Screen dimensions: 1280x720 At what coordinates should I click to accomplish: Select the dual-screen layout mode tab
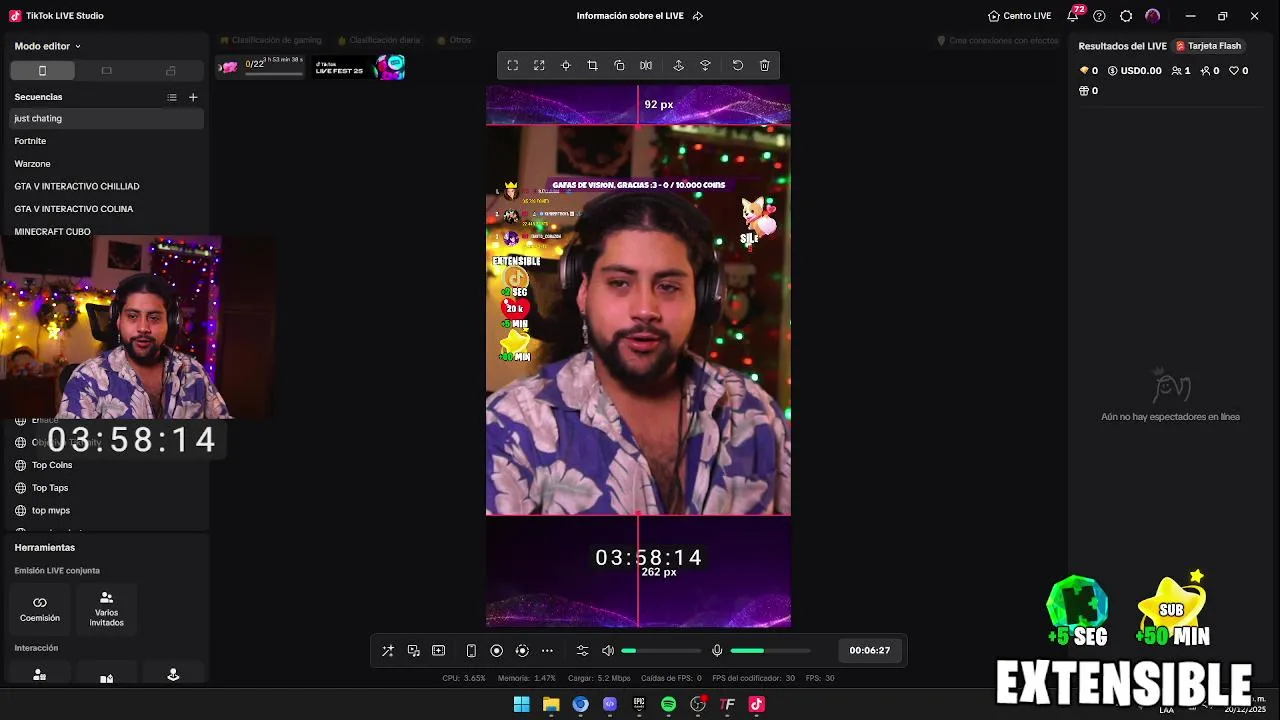170,71
